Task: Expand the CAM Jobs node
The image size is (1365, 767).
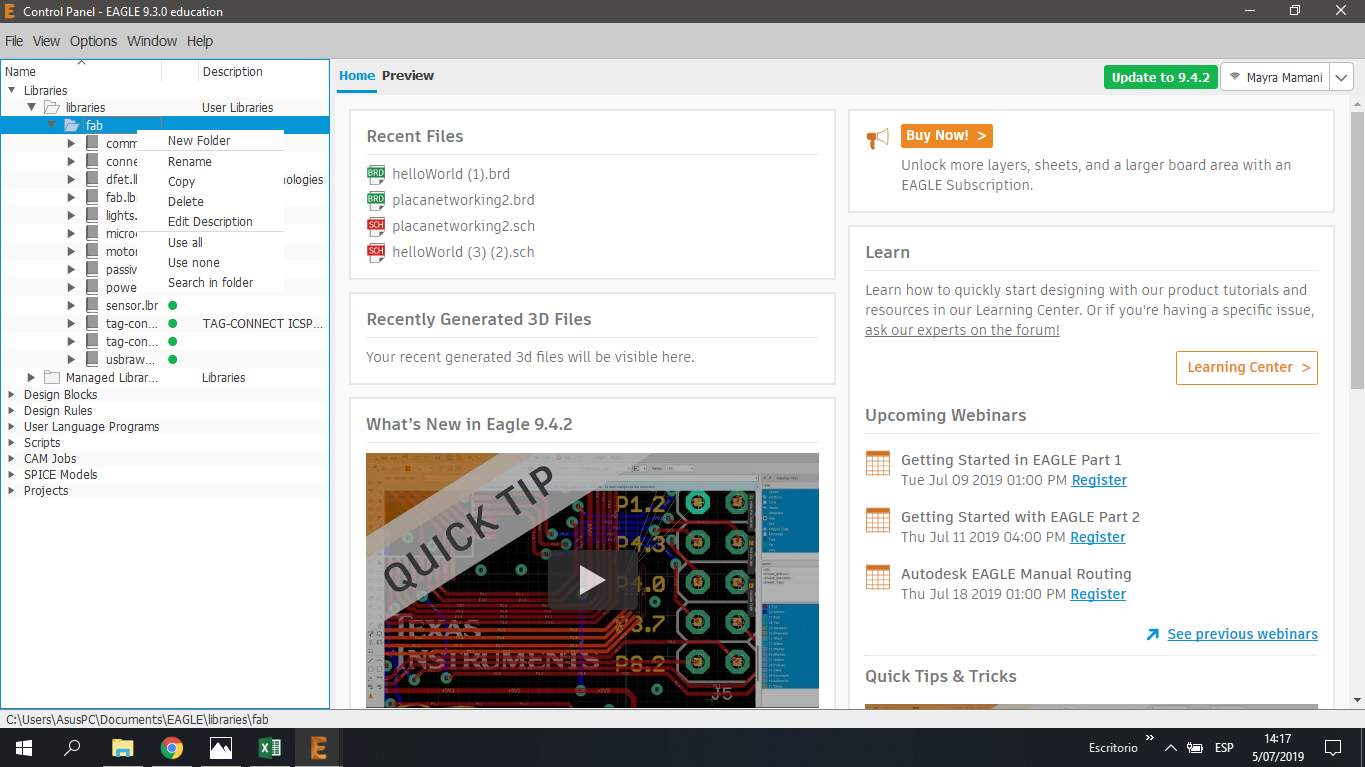Action: pyautogui.click(x=12, y=458)
